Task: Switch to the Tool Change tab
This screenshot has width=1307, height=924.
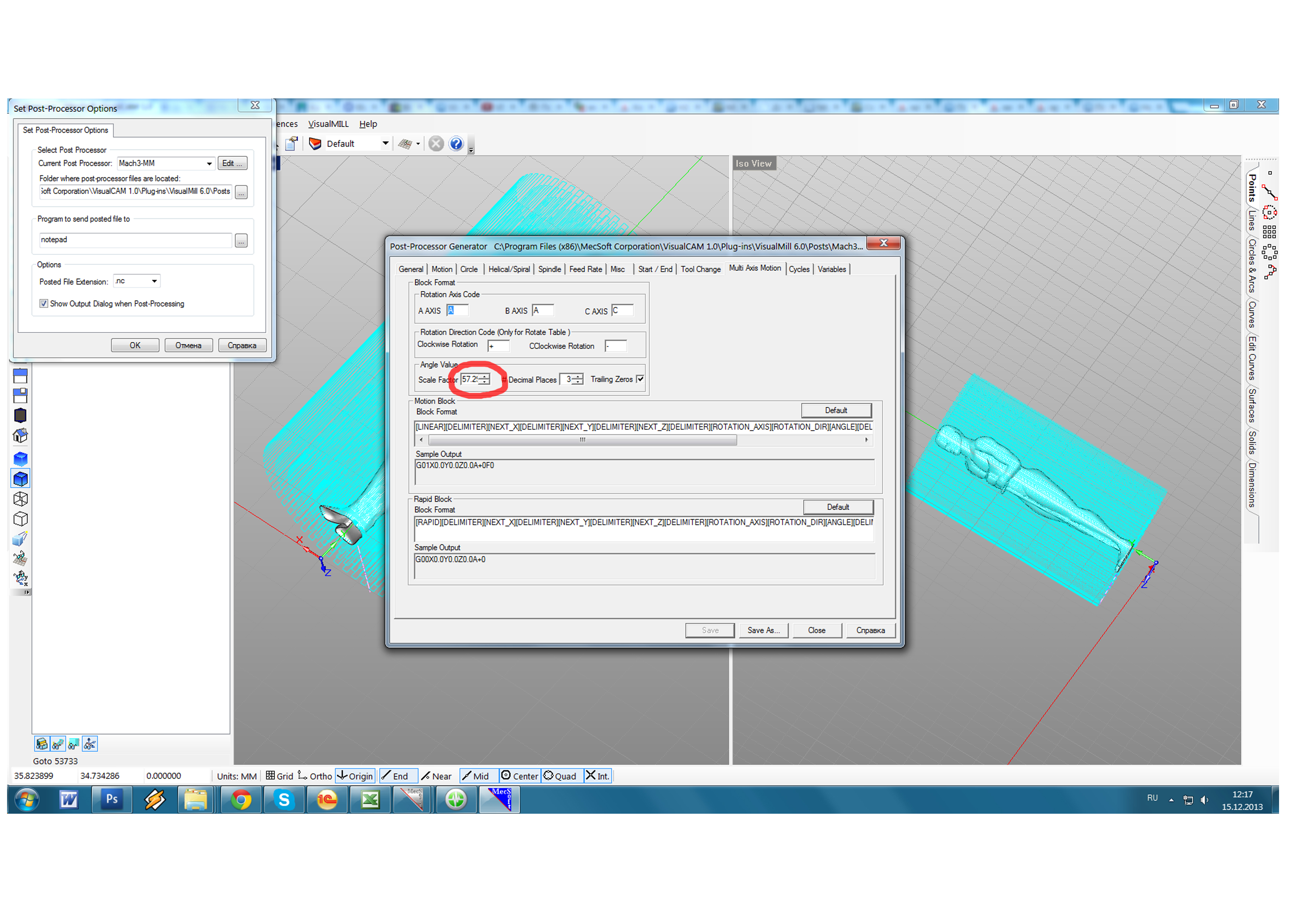Action: click(x=700, y=269)
